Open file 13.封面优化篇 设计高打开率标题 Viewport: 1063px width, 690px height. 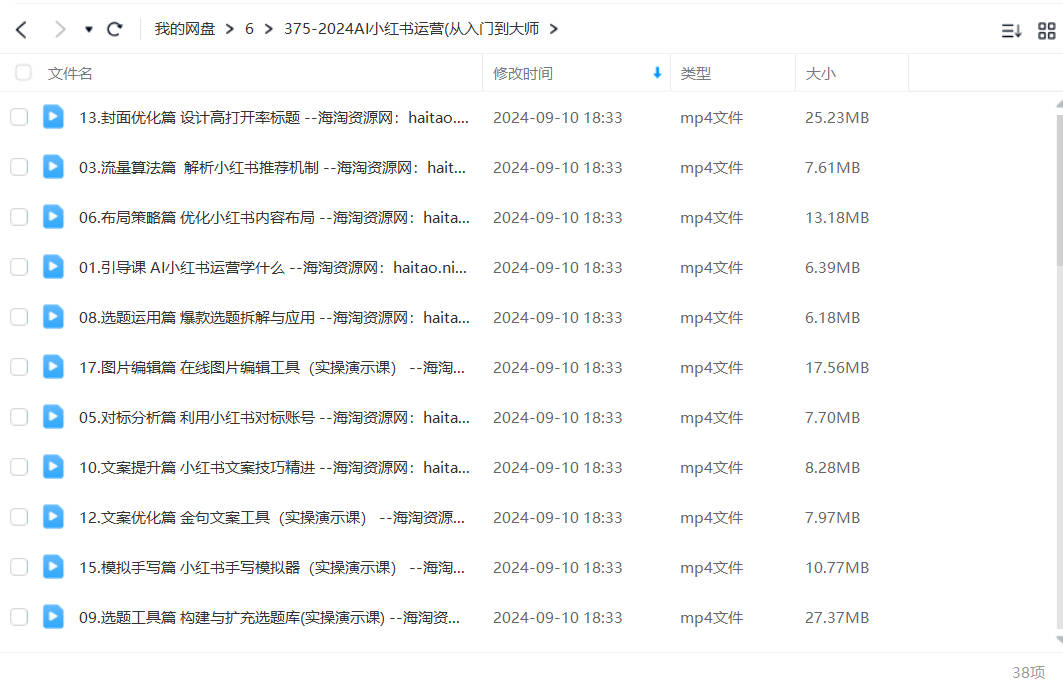[274, 117]
